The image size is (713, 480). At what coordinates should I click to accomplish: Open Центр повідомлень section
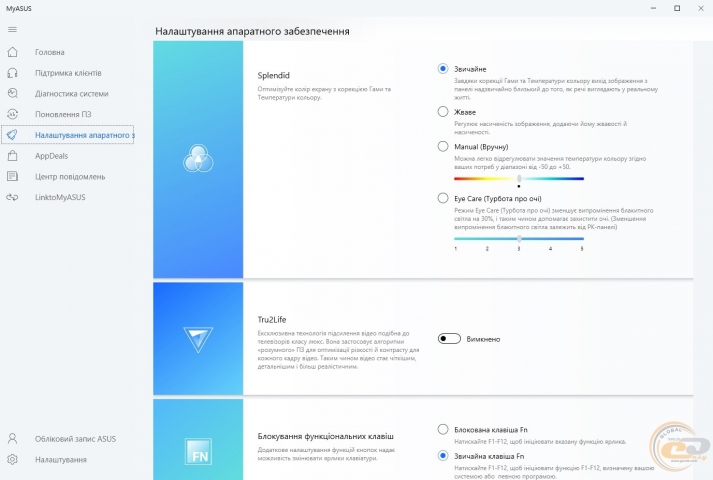click(70, 177)
